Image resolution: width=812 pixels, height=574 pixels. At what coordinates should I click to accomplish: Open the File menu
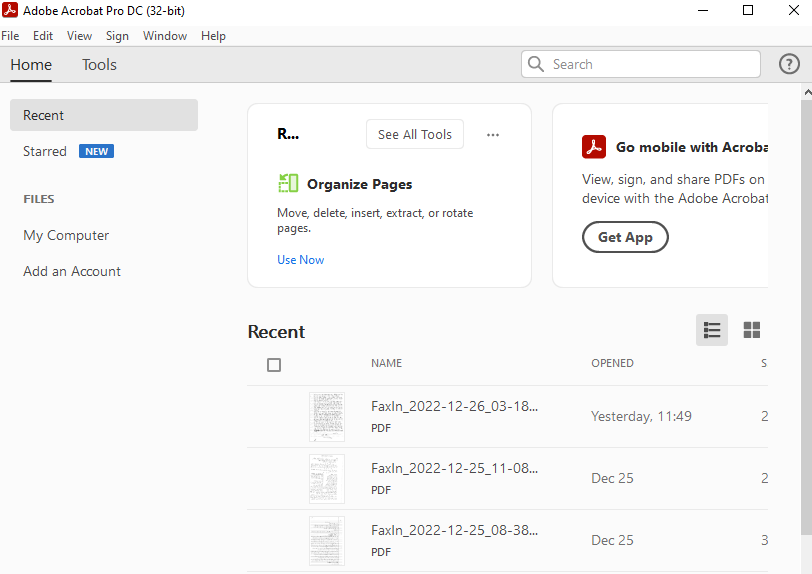(10, 36)
